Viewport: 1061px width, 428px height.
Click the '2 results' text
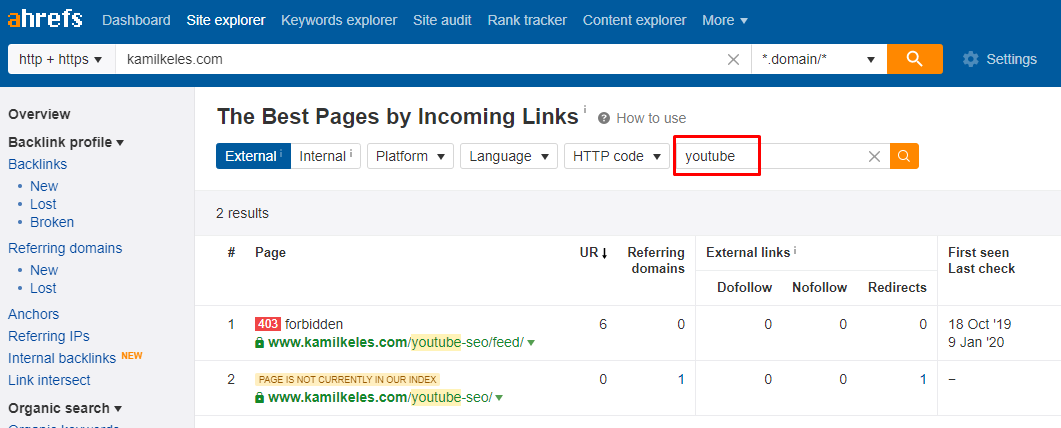(242, 213)
